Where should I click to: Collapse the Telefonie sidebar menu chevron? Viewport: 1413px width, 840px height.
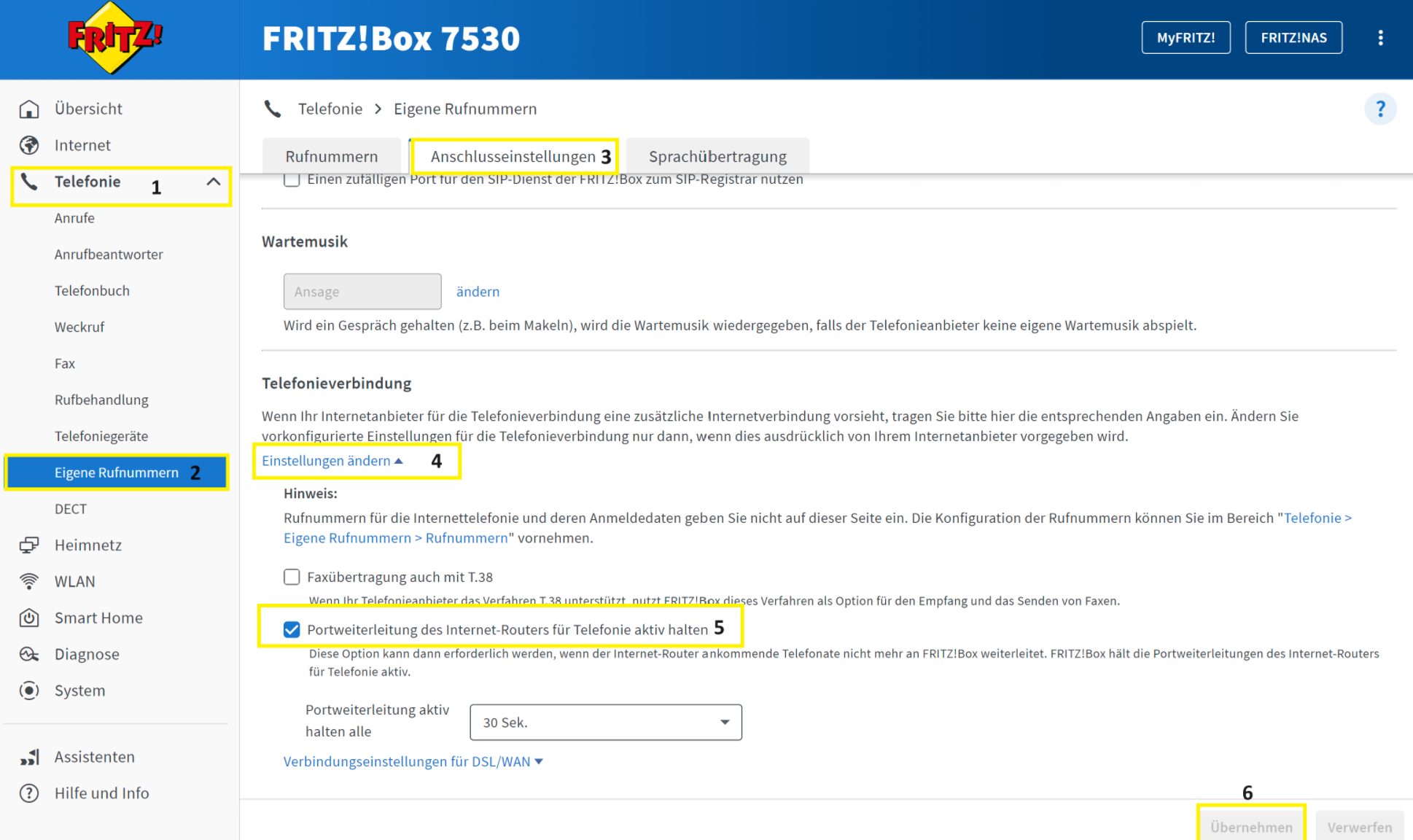[x=213, y=182]
